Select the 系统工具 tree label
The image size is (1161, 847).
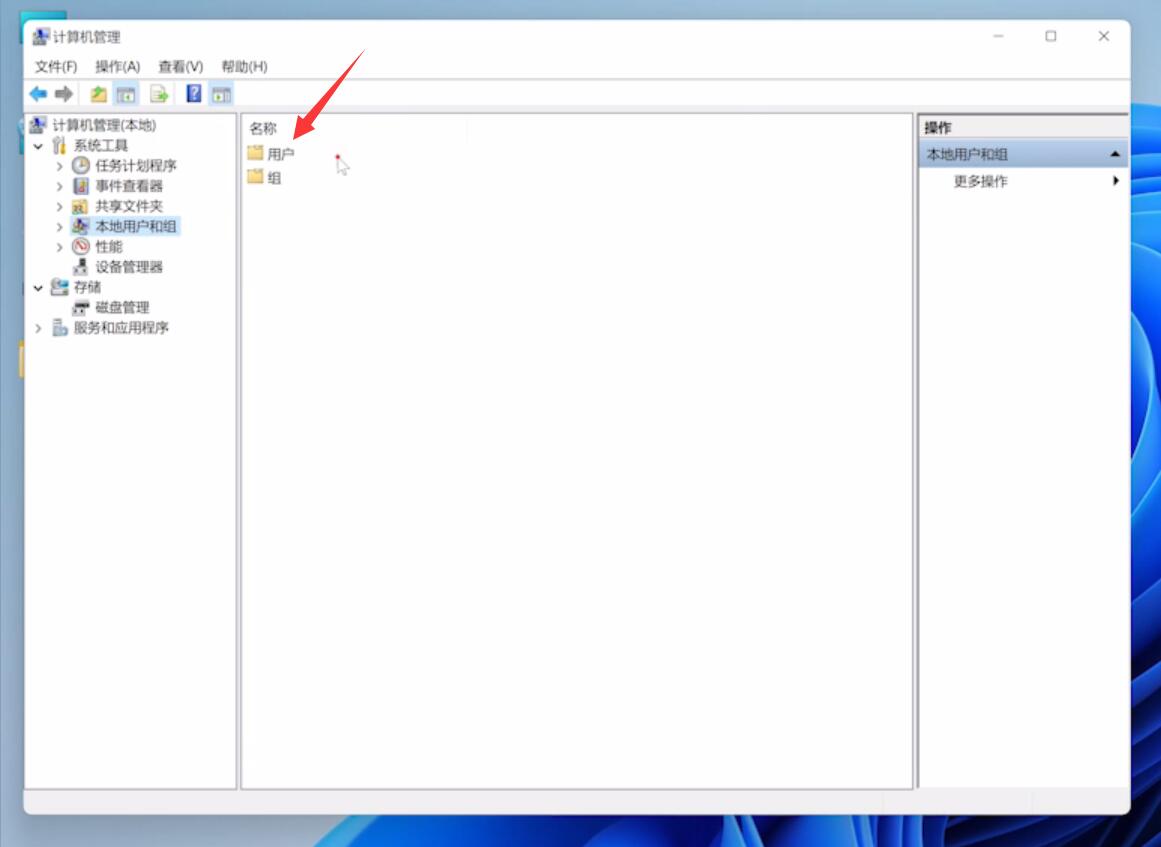[101, 145]
